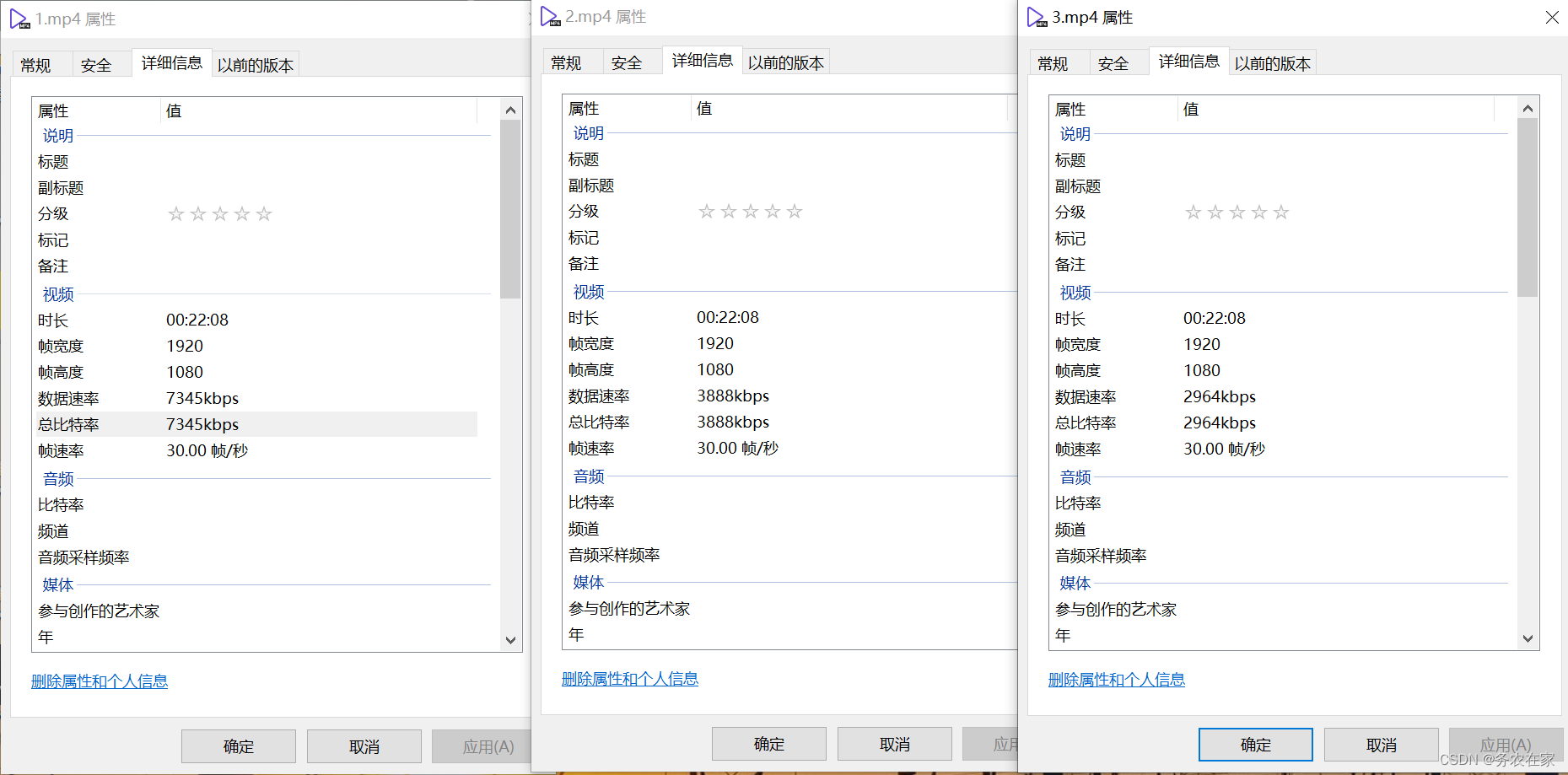1568x775 pixels.
Task: Switch to 以前的版本 tab in 2.mp4 window
Action: pyautogui.click(x=786, y=62)
